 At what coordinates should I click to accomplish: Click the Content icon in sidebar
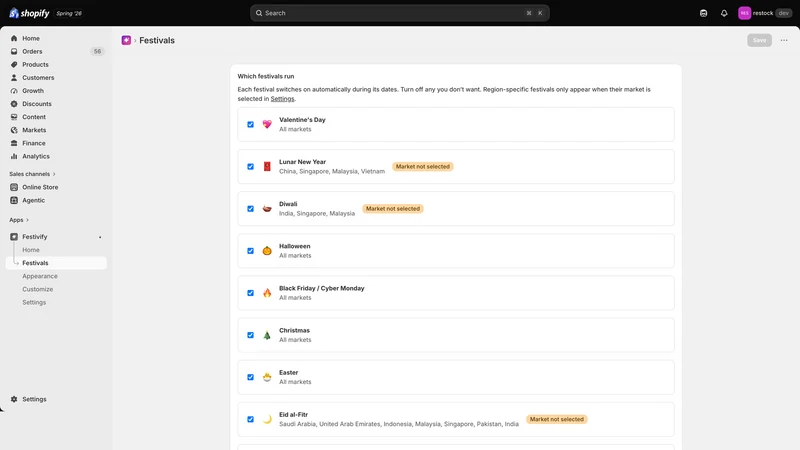coord(14,117)
